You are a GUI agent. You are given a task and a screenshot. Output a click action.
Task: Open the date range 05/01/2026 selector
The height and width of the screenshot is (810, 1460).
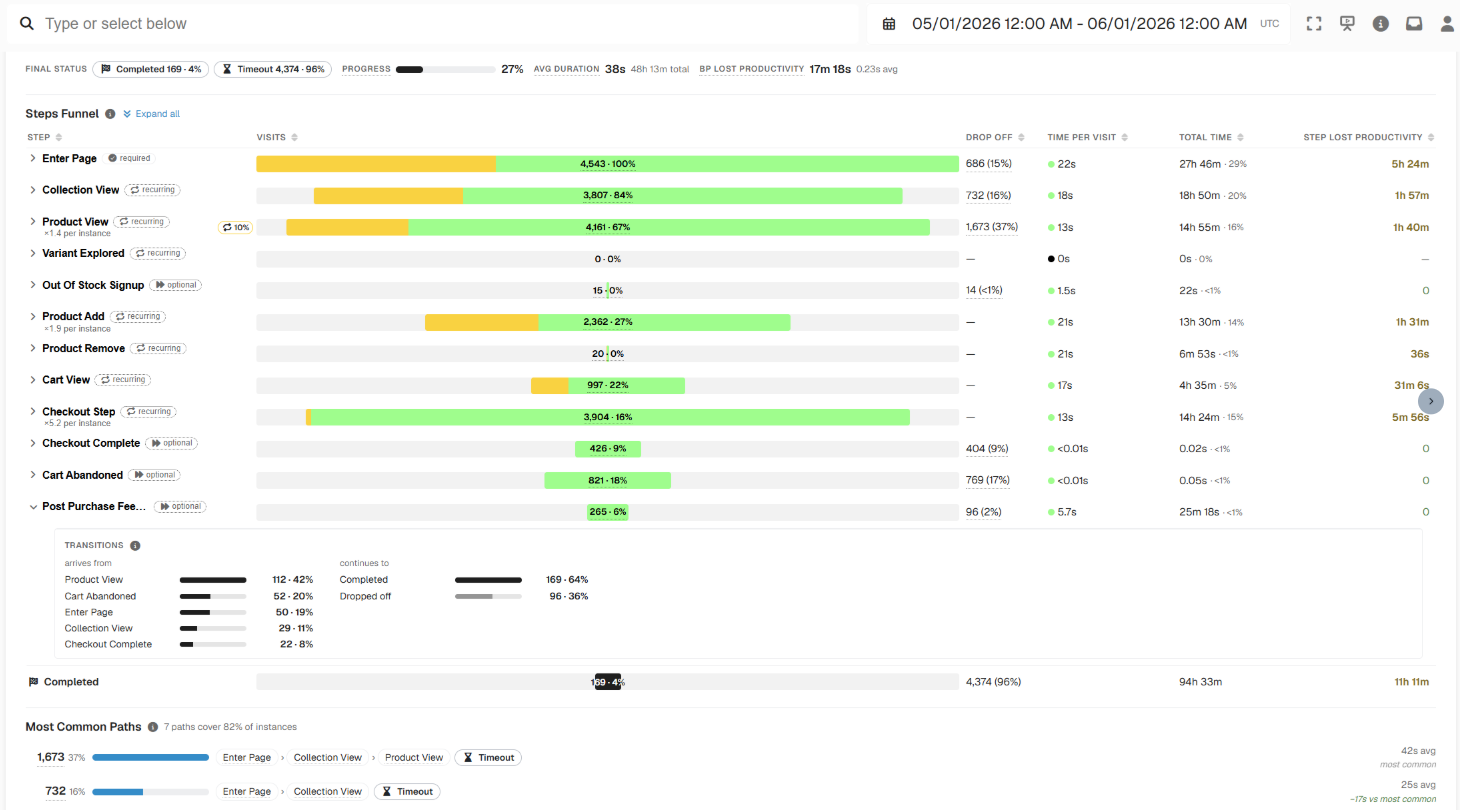(x=1079, y=24)
